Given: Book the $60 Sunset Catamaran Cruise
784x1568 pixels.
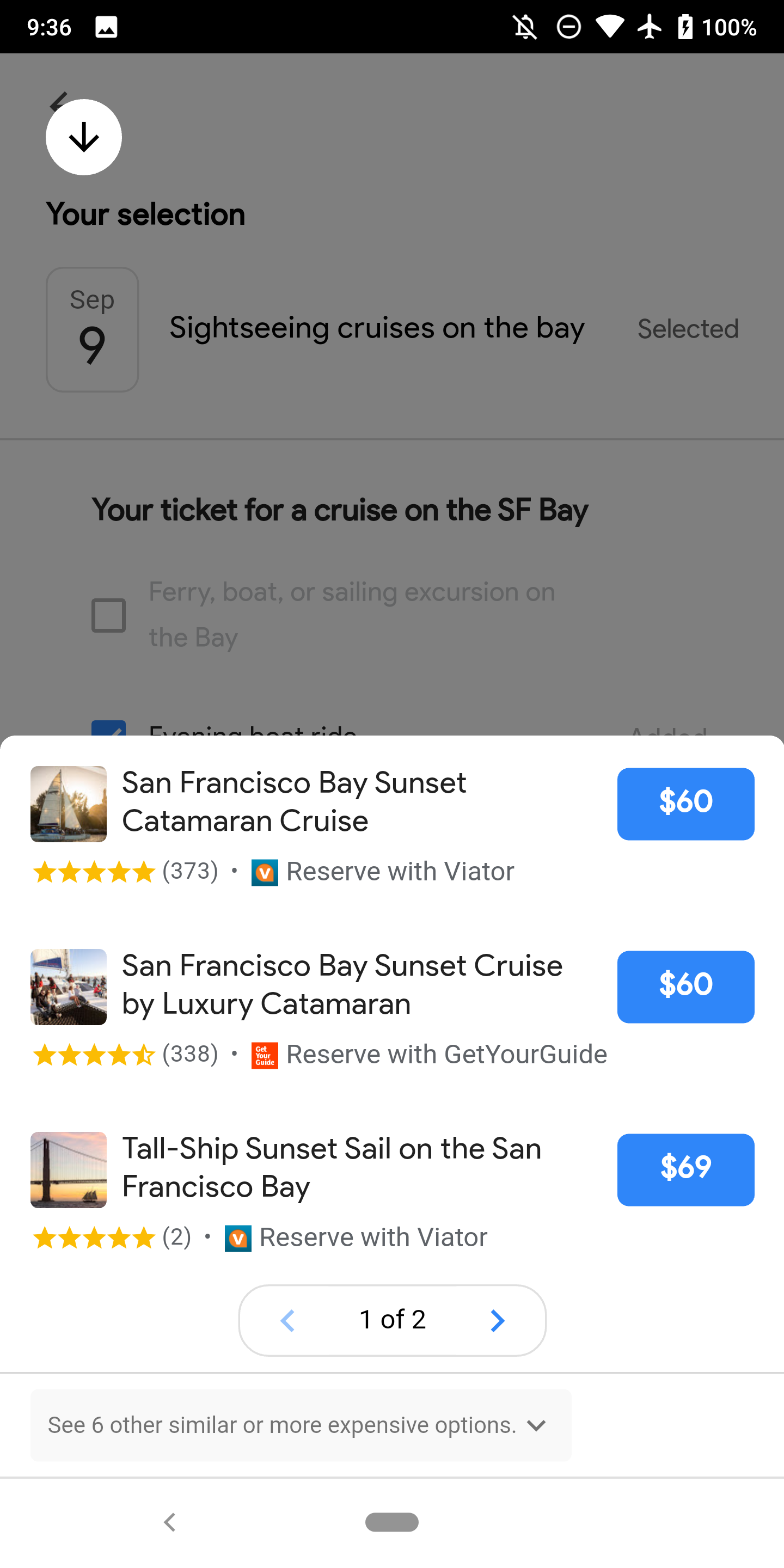Looking at the screenshot, I should (x=685, y=804).
